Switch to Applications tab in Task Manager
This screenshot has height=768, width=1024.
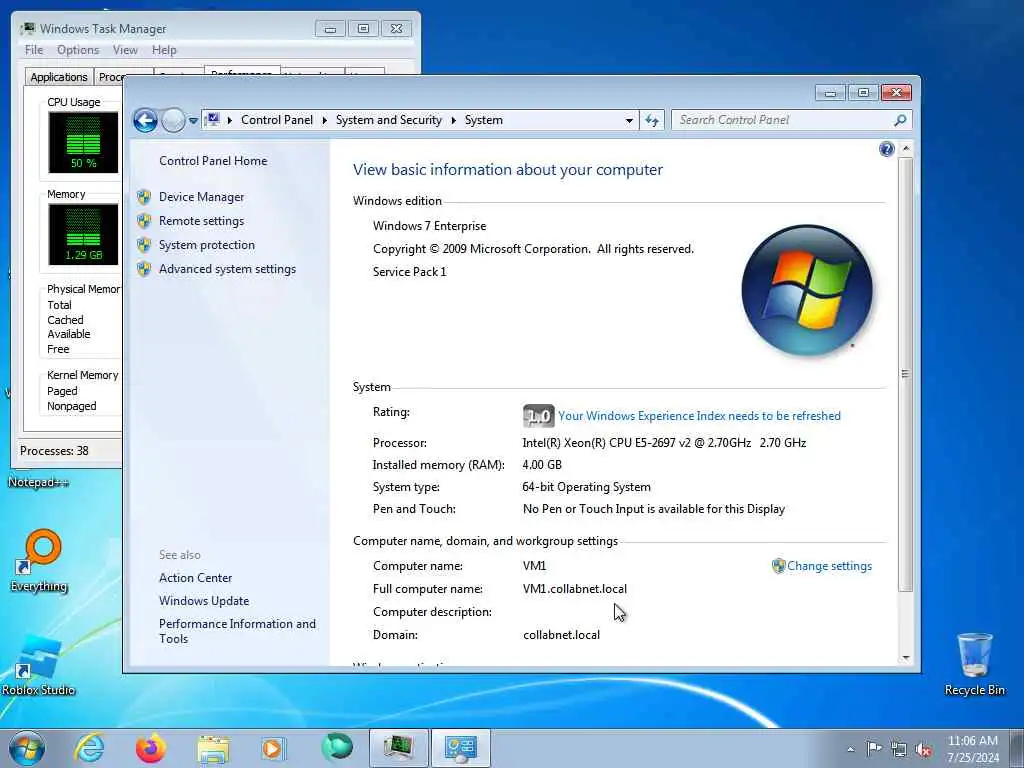tap(59, 77)
